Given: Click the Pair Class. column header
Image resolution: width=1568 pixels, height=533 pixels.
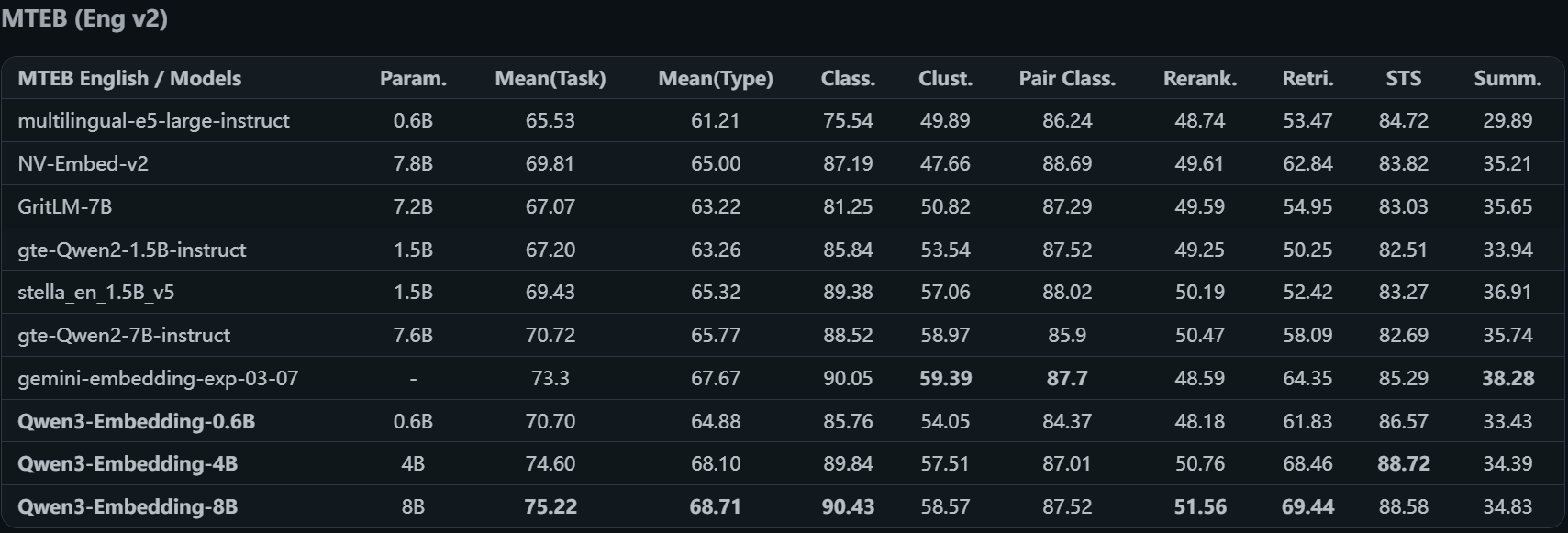Looking at the screenshot, I should tap(1067, 79).
